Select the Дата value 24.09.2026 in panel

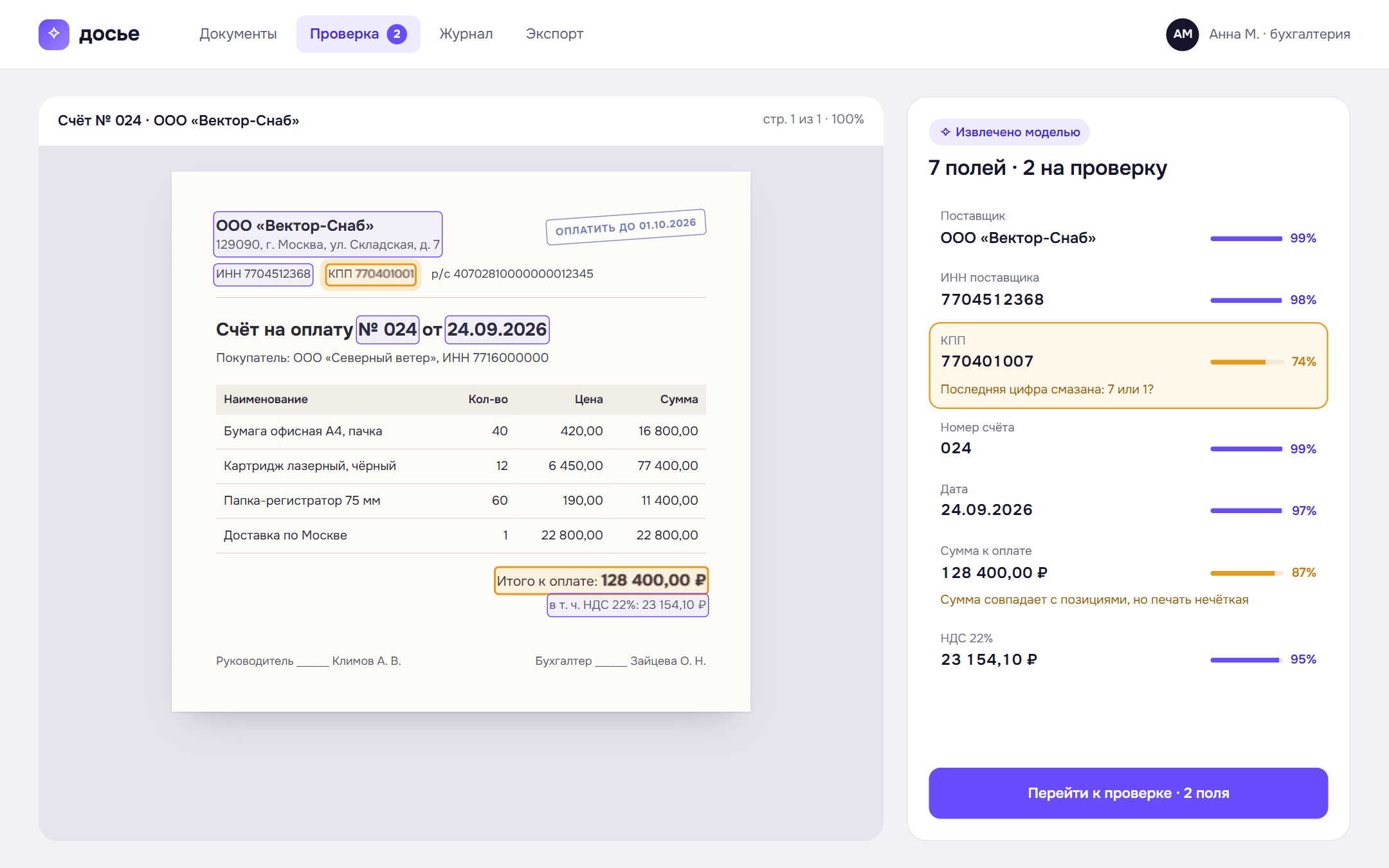[986, 510]
